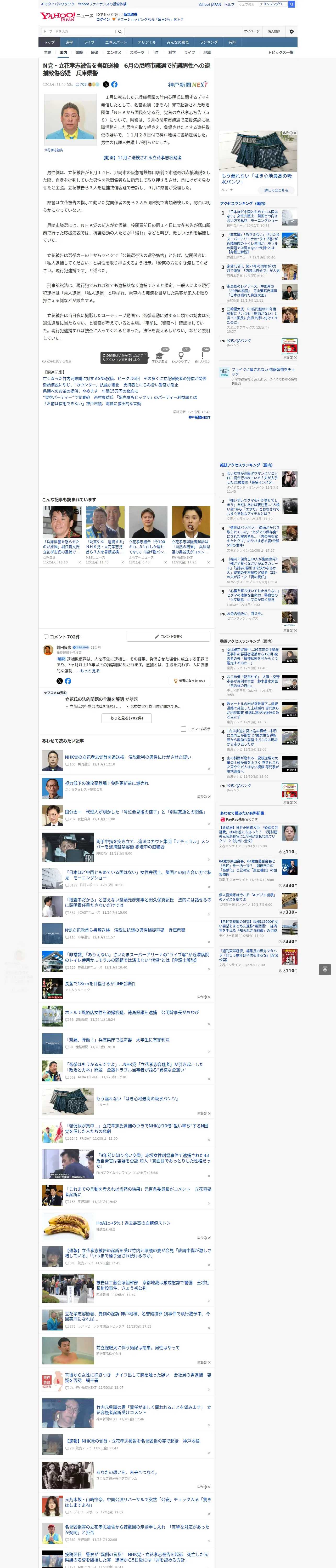Viewport: 336px width, 1568px height.
Task: Open フェイクに騙されない quiz banner
Action: pos(258,376)
